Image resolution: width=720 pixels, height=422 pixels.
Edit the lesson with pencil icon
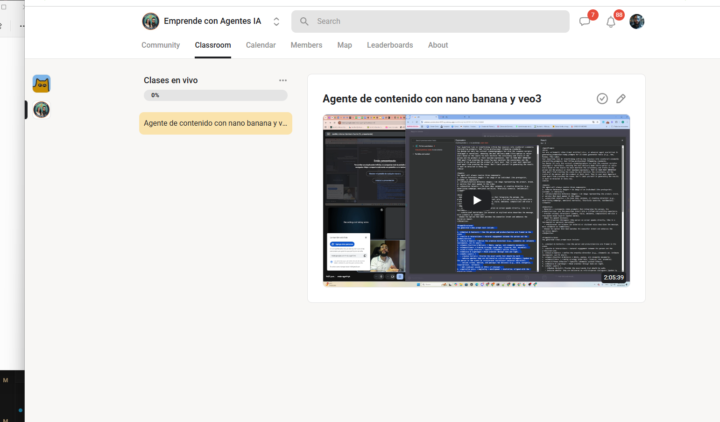[621, 99]
